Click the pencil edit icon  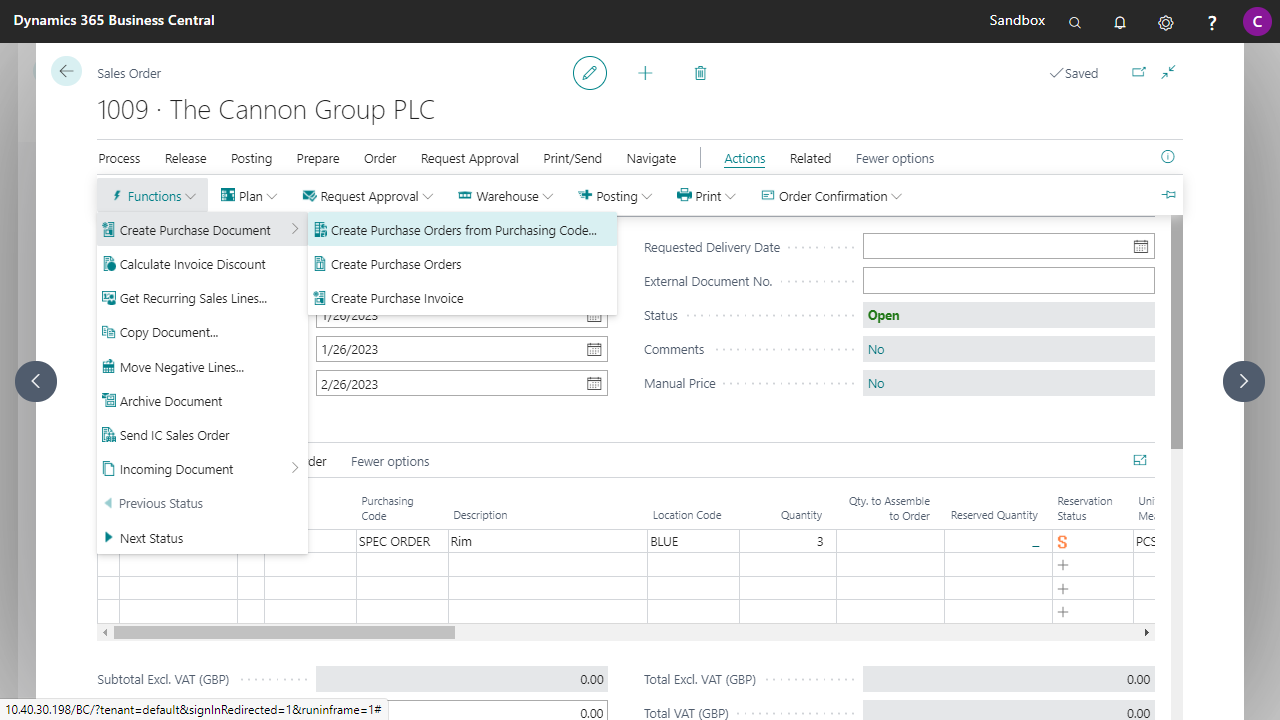pyautogui.click(x=590, y=73)
